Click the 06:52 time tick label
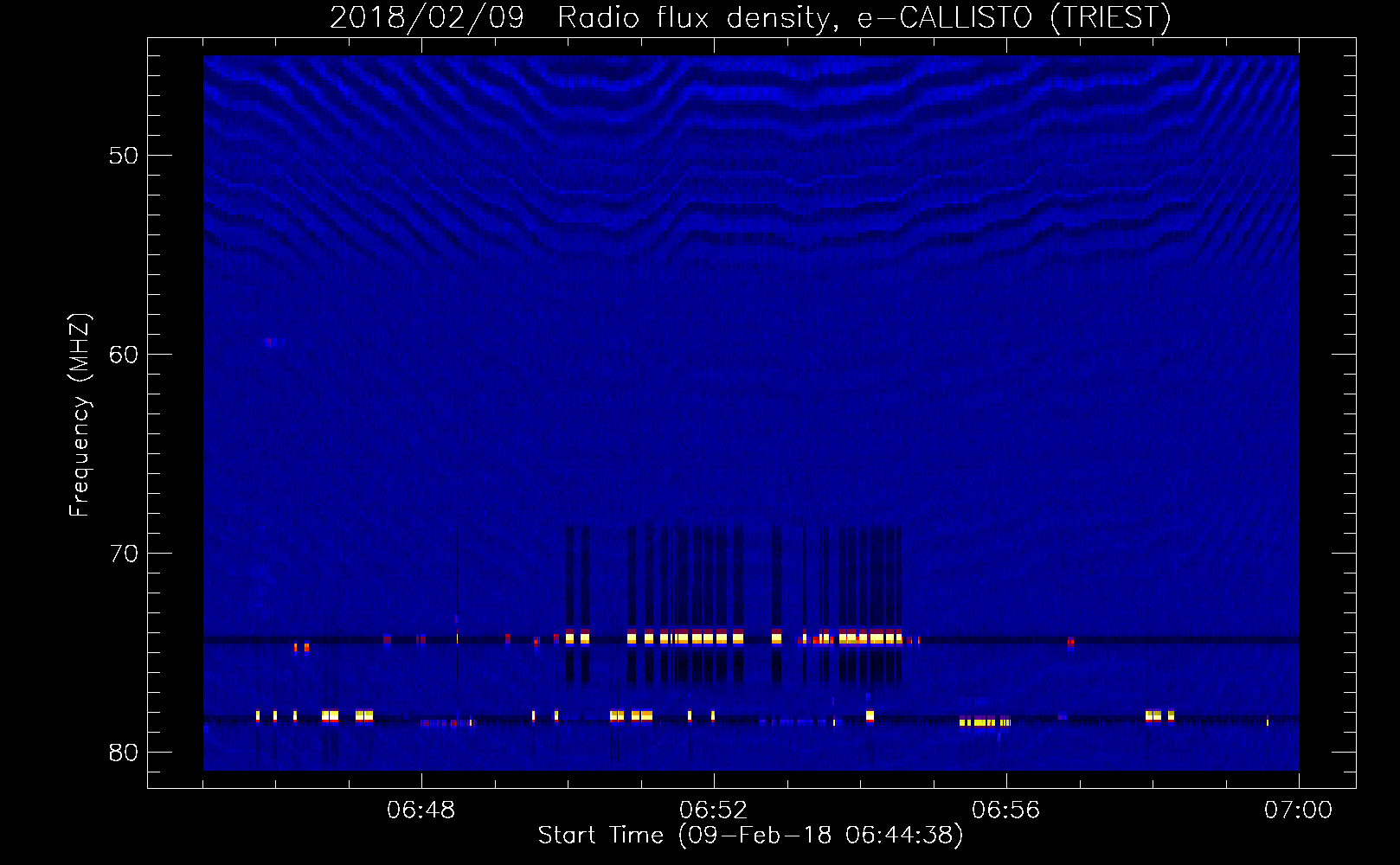1400x865 pixels. (714, 811)
